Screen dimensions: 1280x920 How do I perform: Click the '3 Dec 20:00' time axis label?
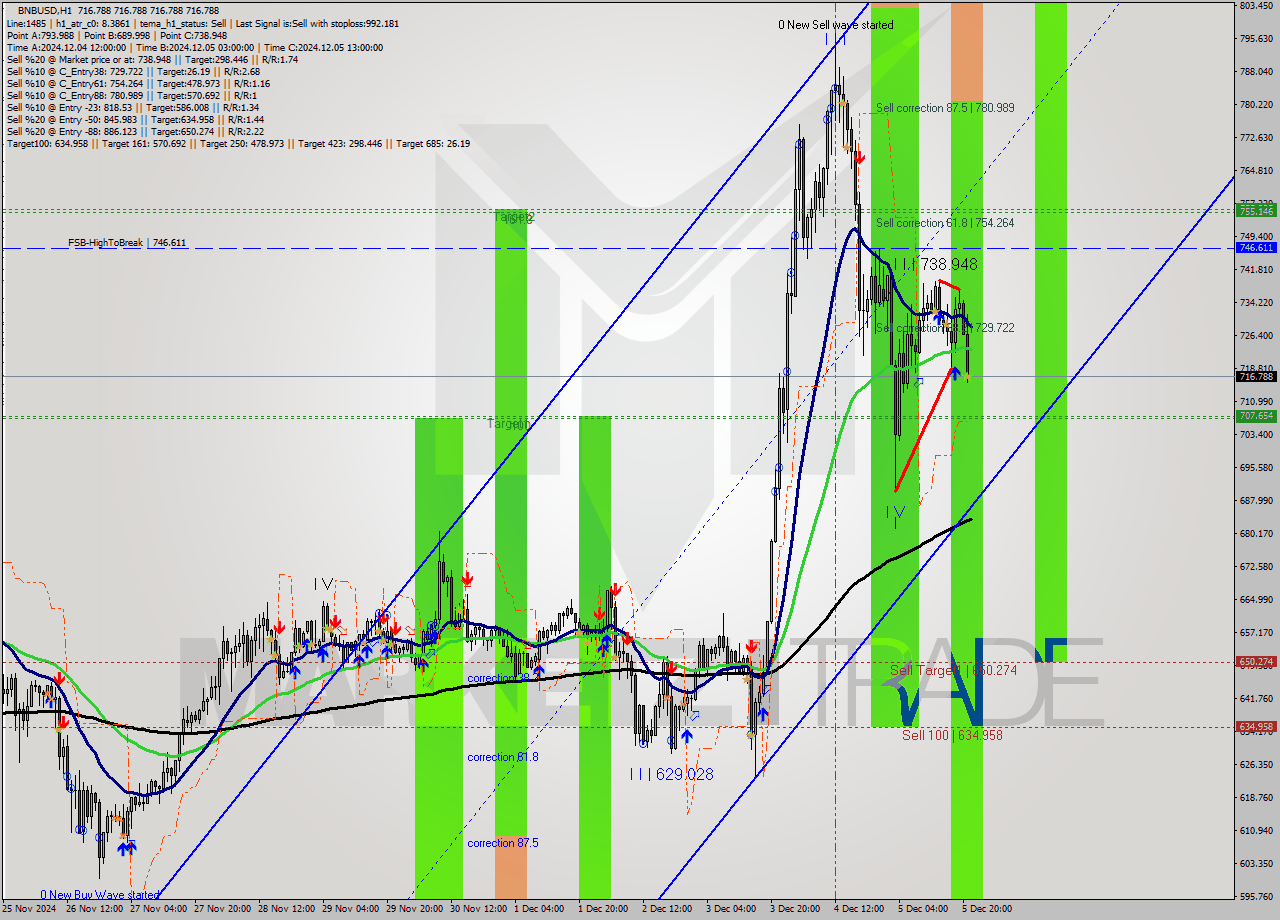(x=794, y=909)
